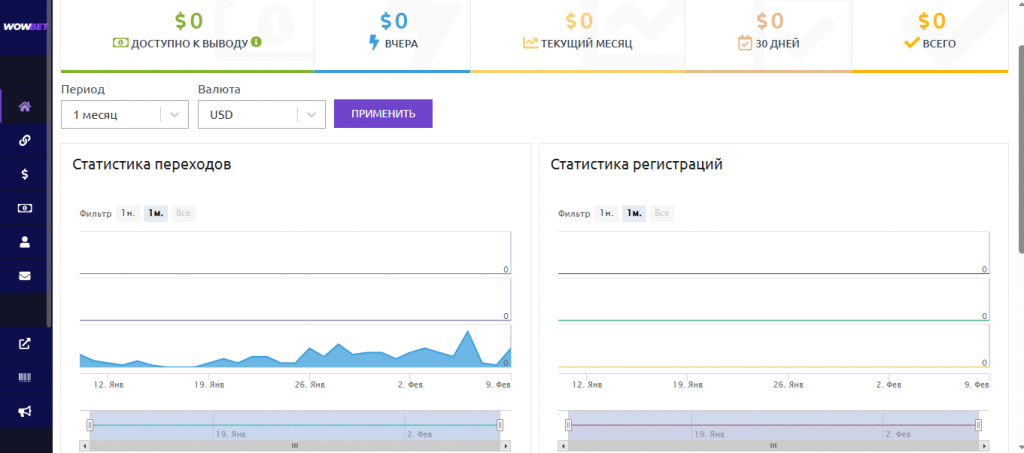Image resolution: width=1024 pixels, height=453 pixels.
Task: Click left range handle of переходов navigator
Action: coord(89,425)
